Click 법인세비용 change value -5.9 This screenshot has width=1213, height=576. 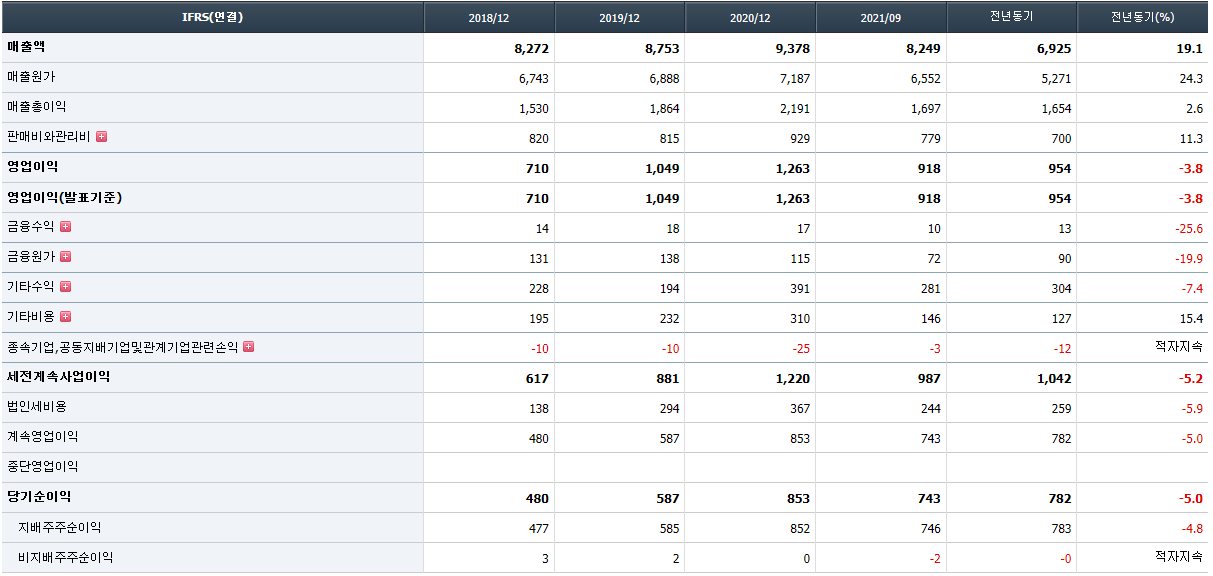[1191, 408]
